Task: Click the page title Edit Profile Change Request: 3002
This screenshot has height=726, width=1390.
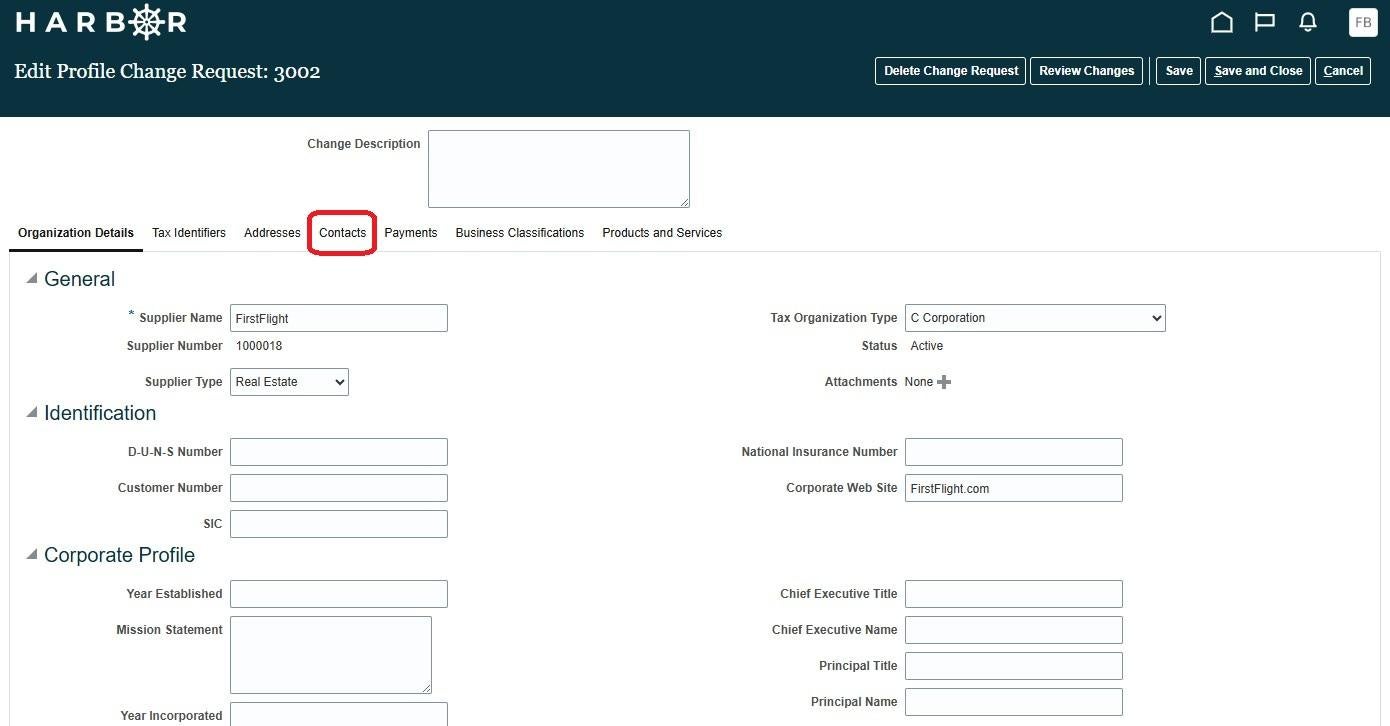Action: 167,72
